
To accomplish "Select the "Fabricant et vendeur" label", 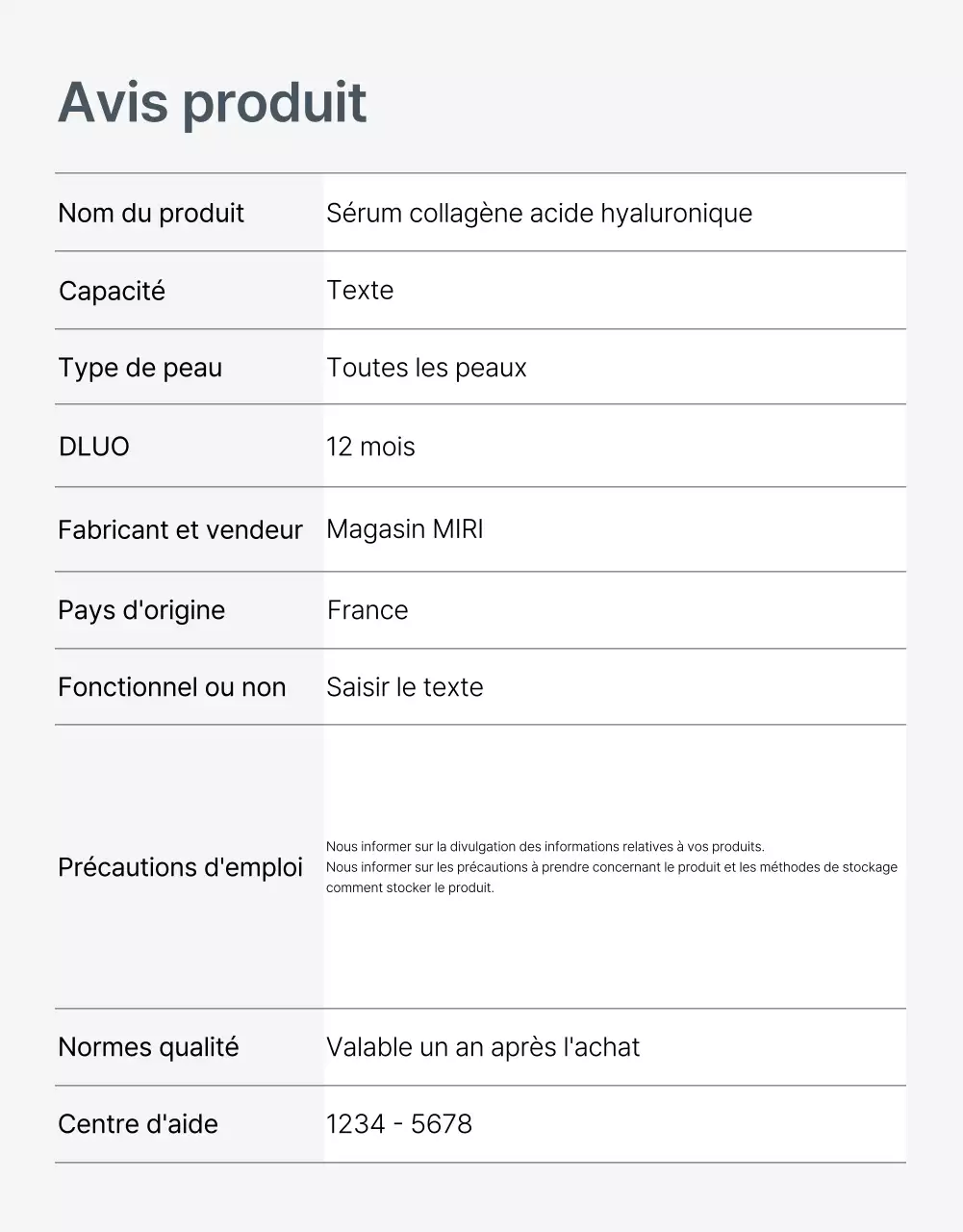I will point(180,529).
